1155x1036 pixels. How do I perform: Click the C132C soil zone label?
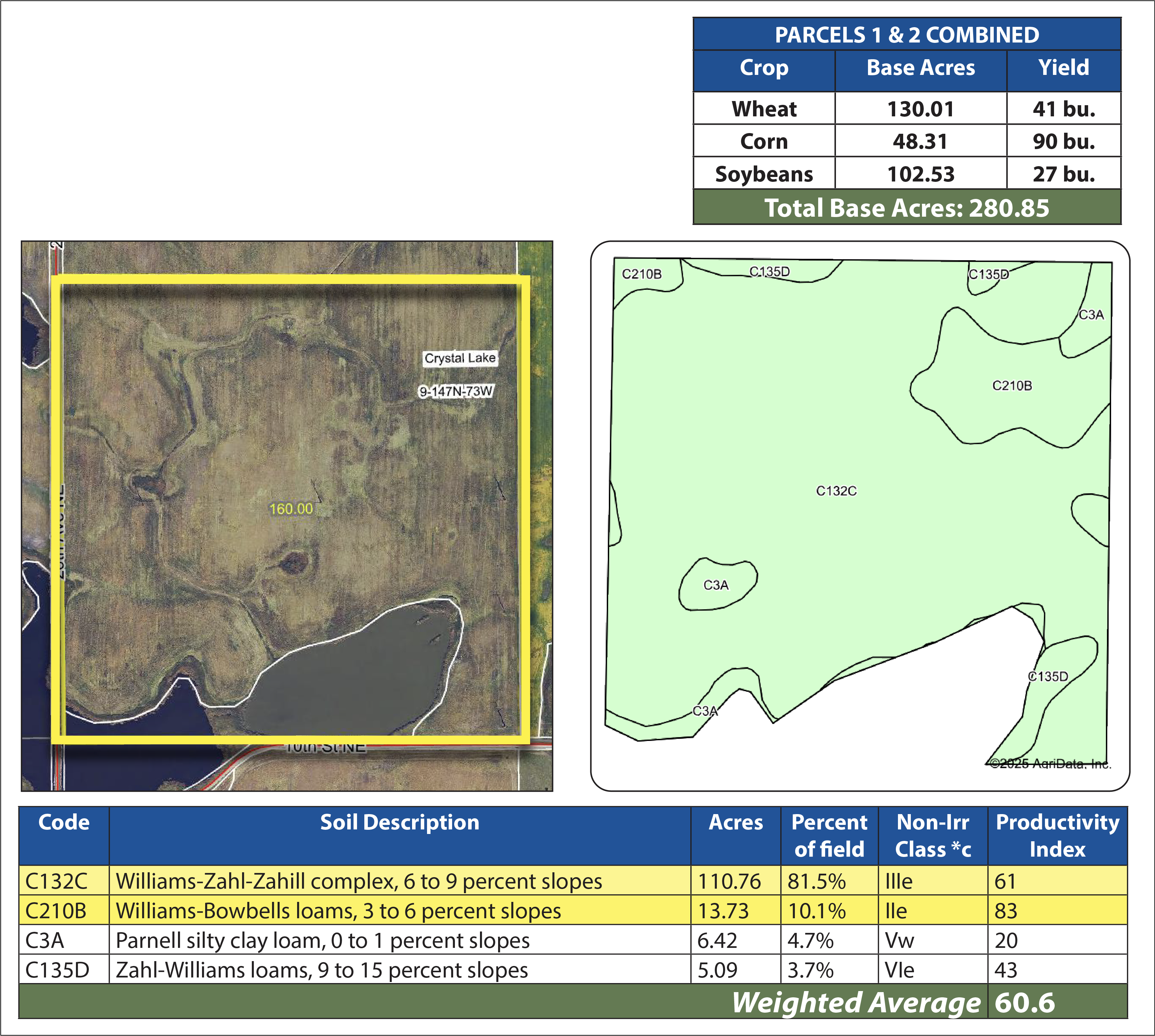click(836, 491)
